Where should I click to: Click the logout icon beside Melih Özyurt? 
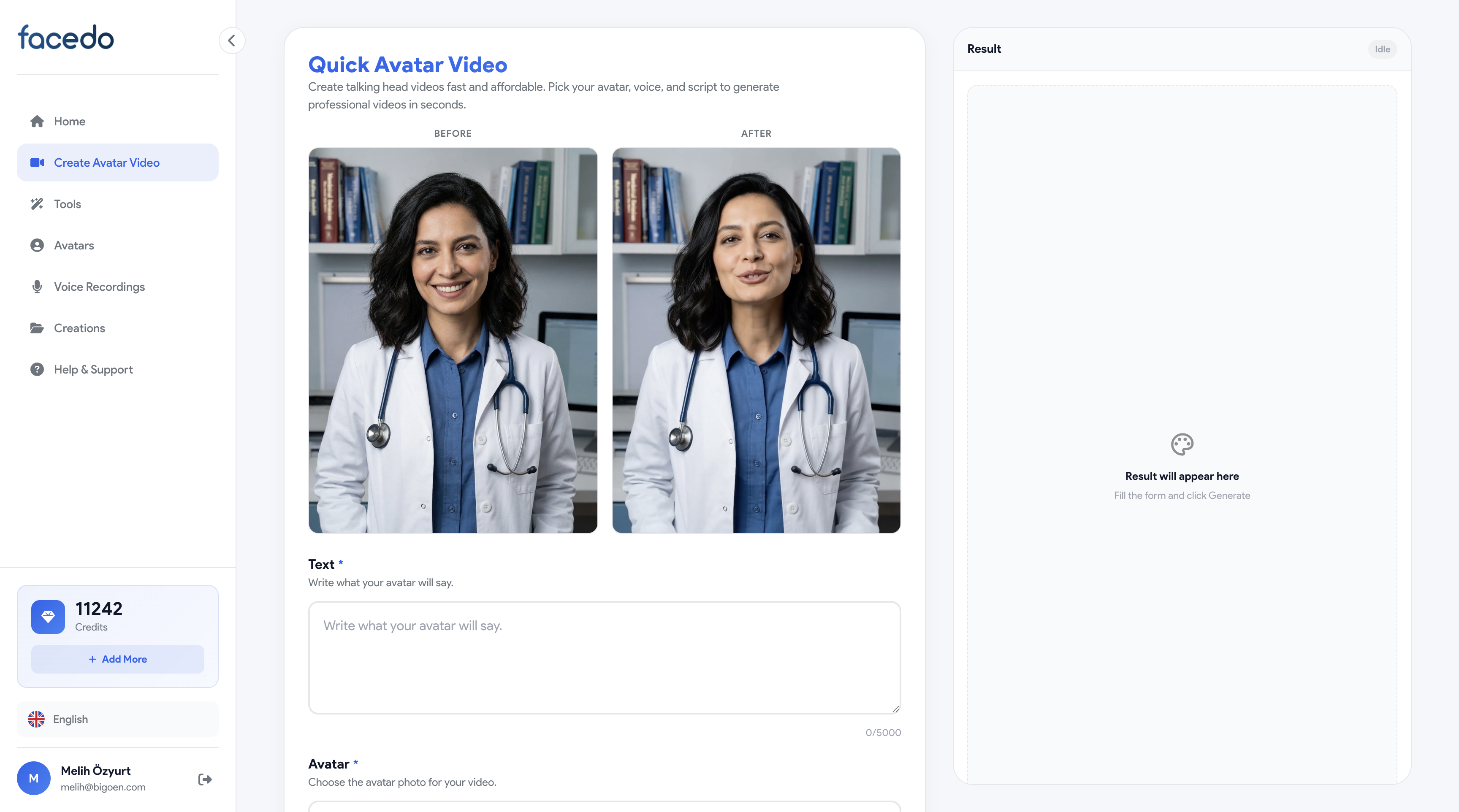coord(205,779)
